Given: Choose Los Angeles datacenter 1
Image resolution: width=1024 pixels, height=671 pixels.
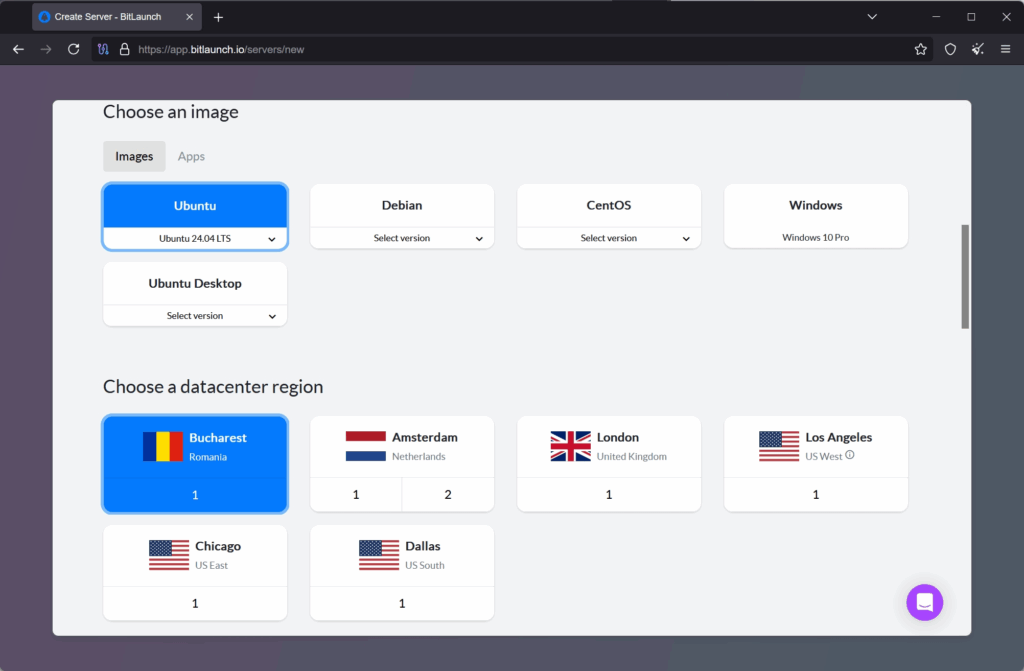Looking at the screenshot, I should click(x=816, y=495).
